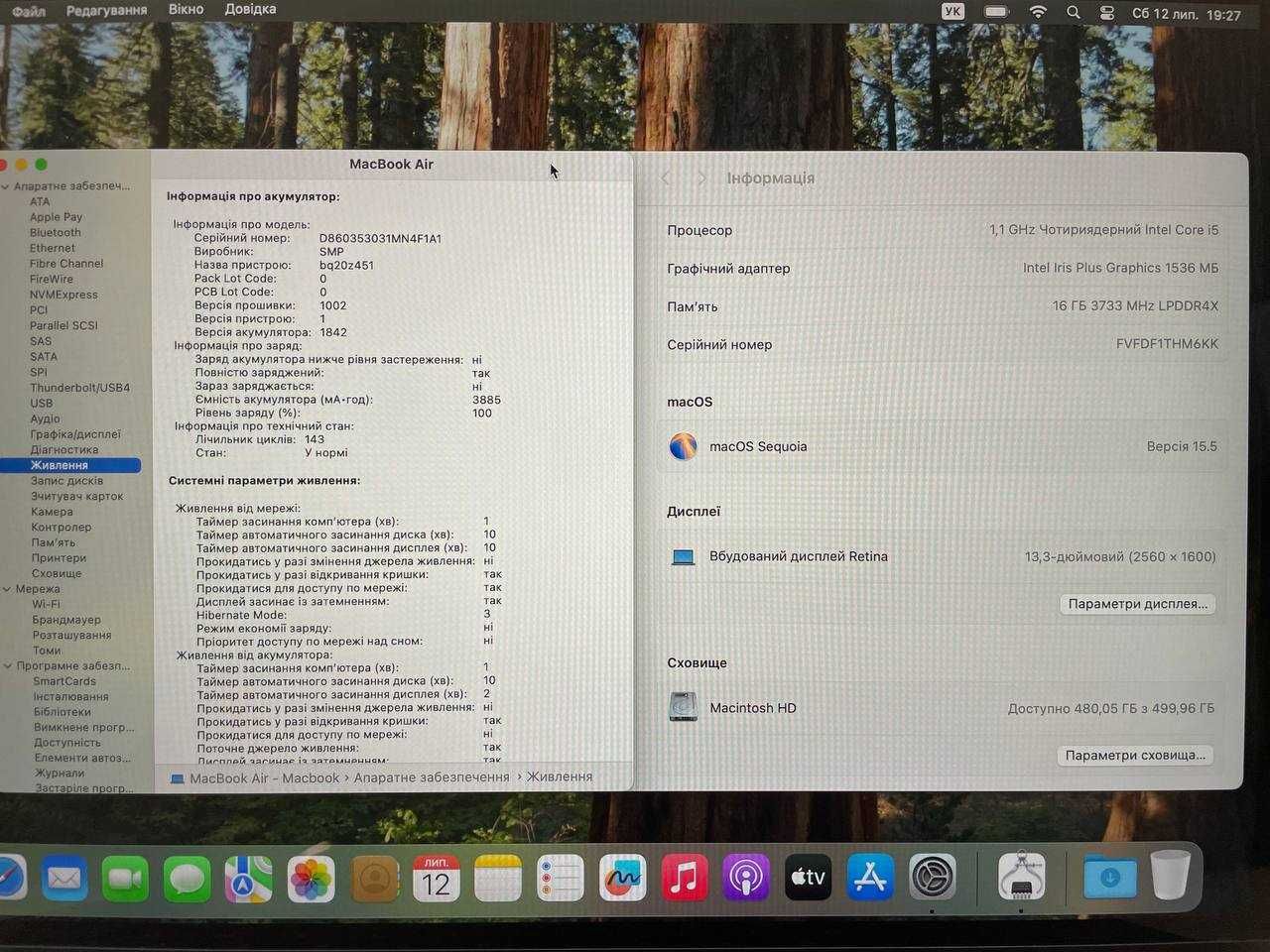Collapse the Програмне забезпечення tree section
This screenshot has width=1270, height=952.
[6, 666]
